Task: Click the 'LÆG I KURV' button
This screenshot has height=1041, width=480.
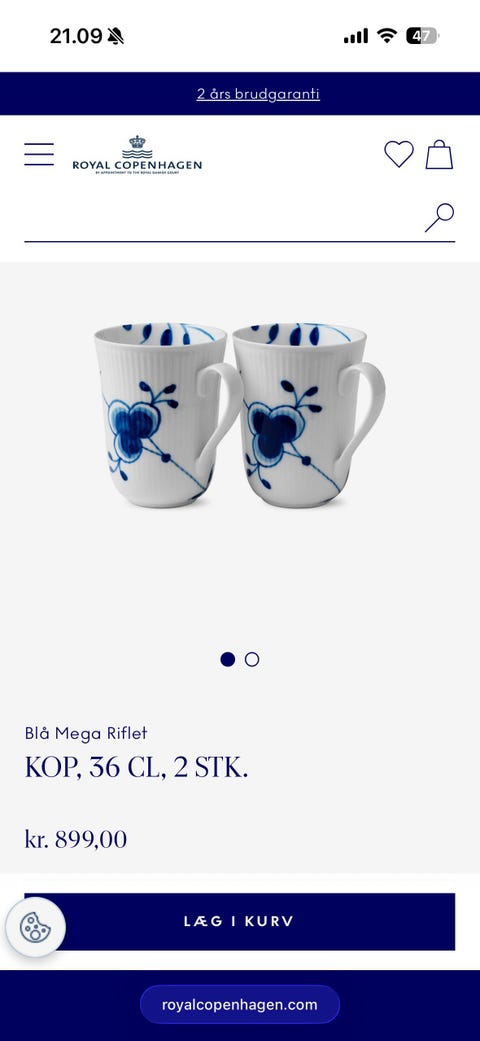Action: point(240,921)
